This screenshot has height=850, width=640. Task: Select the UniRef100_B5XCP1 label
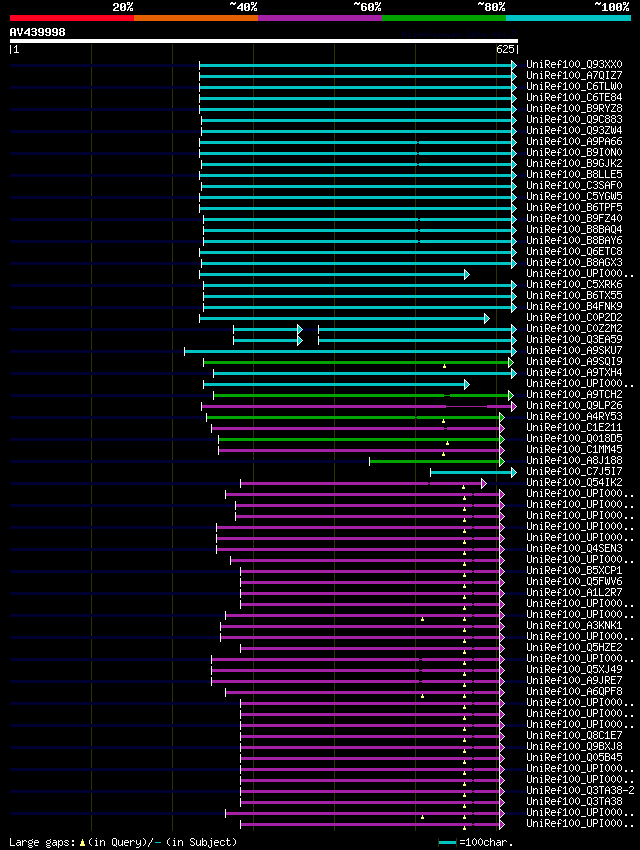574,571
